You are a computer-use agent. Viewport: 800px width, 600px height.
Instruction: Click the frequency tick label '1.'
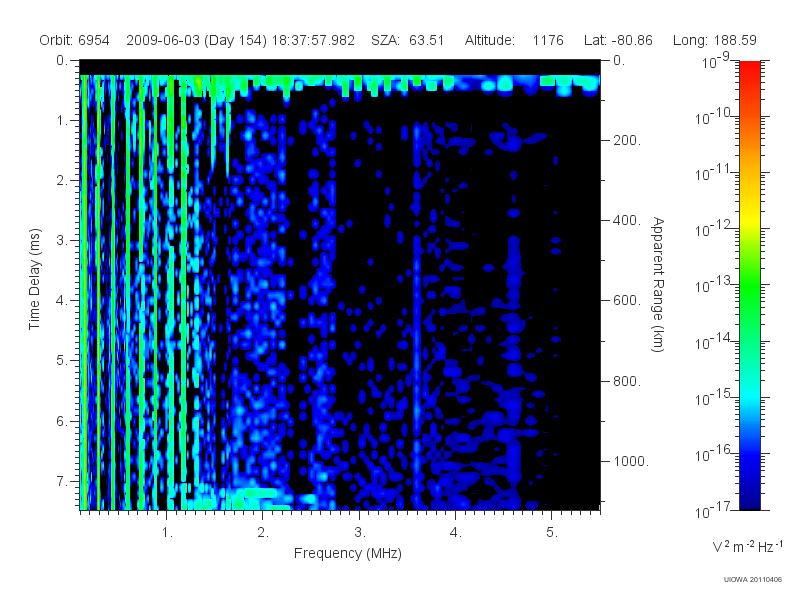(167, 533)
